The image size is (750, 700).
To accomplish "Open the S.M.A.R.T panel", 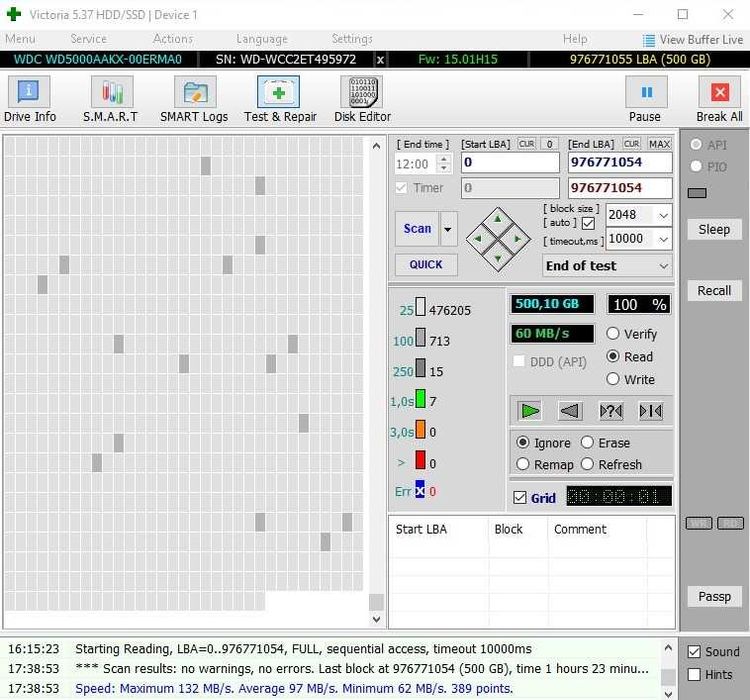I will 111,100.
